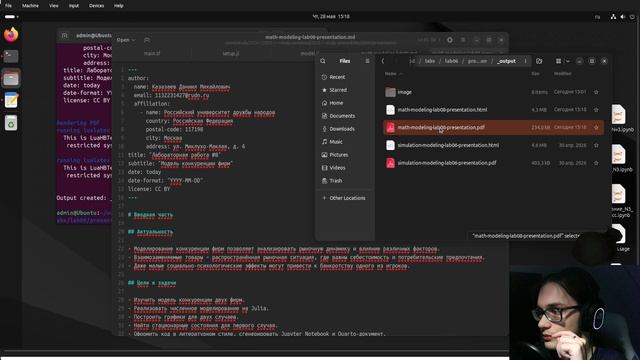
Task: Select the image folder
Action: (493, 92)
